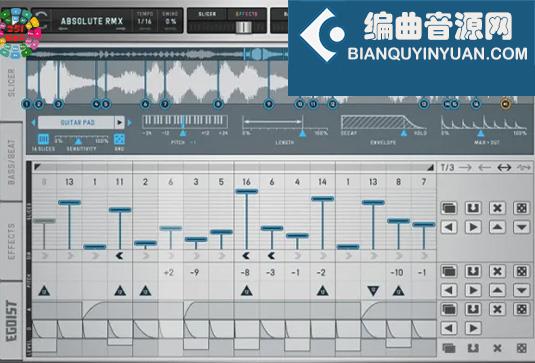Clear the attack/decay envelope row
The width and height of the screenshot is (535, 363).
[x=497, y=309]
